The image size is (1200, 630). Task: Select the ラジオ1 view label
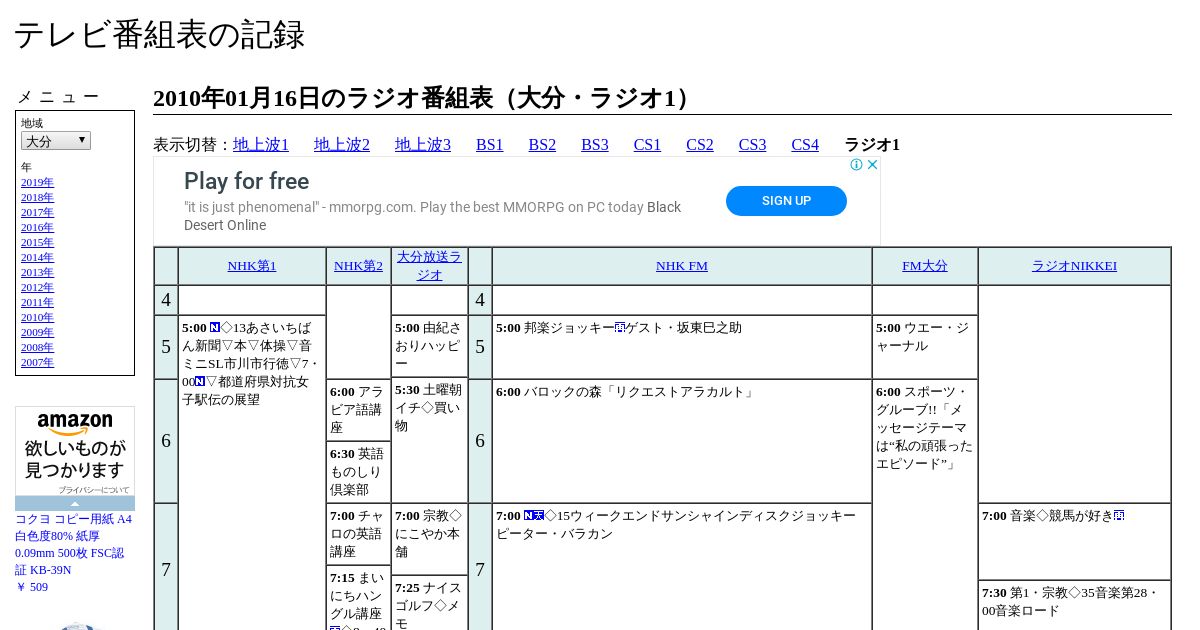[x=872, y=145]
